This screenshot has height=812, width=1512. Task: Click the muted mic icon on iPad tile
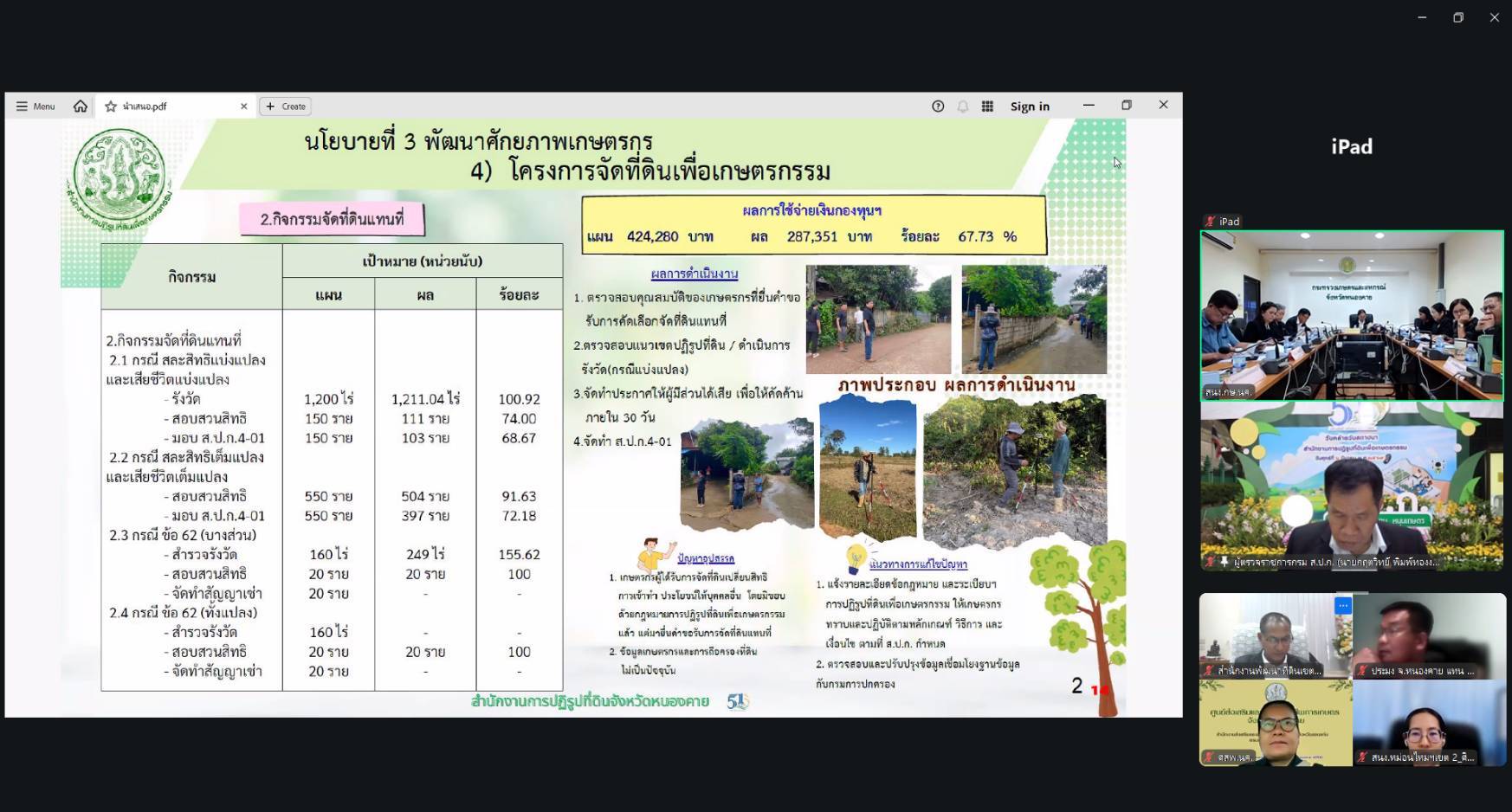(x=1210, y=222)
